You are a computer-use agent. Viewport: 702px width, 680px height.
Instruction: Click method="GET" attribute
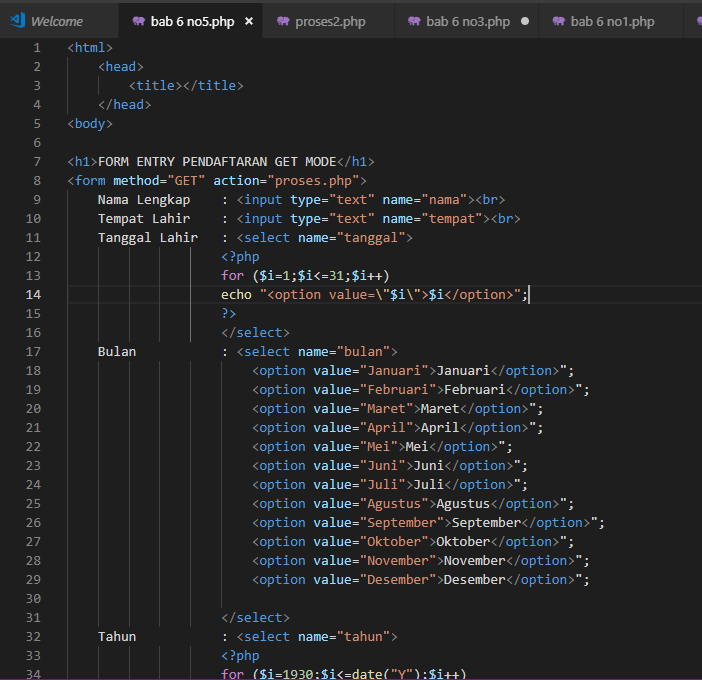[159, 181]
